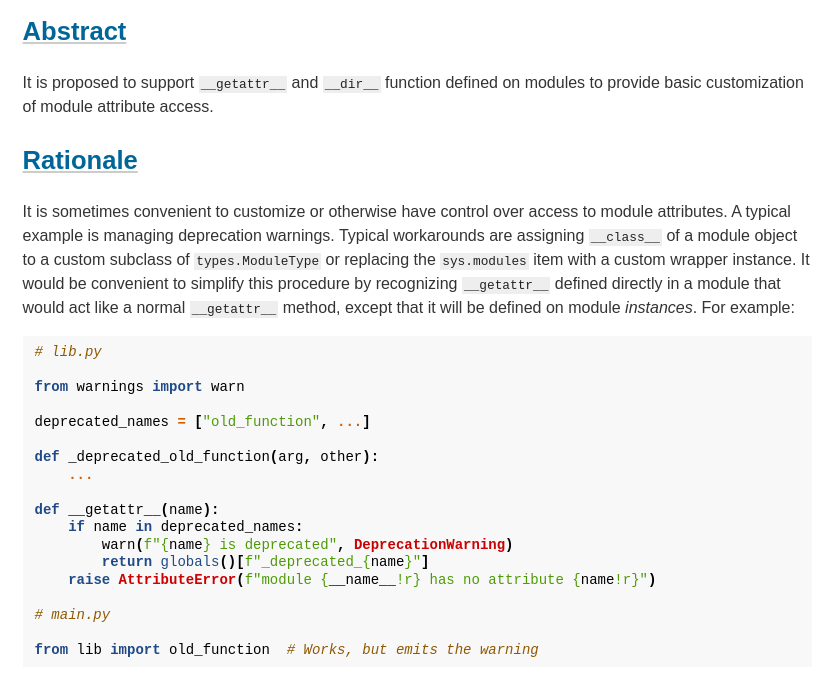831x687 pixels.
Task: Click the "old_function" string in deprecated_names list
Action: point(261,422)
